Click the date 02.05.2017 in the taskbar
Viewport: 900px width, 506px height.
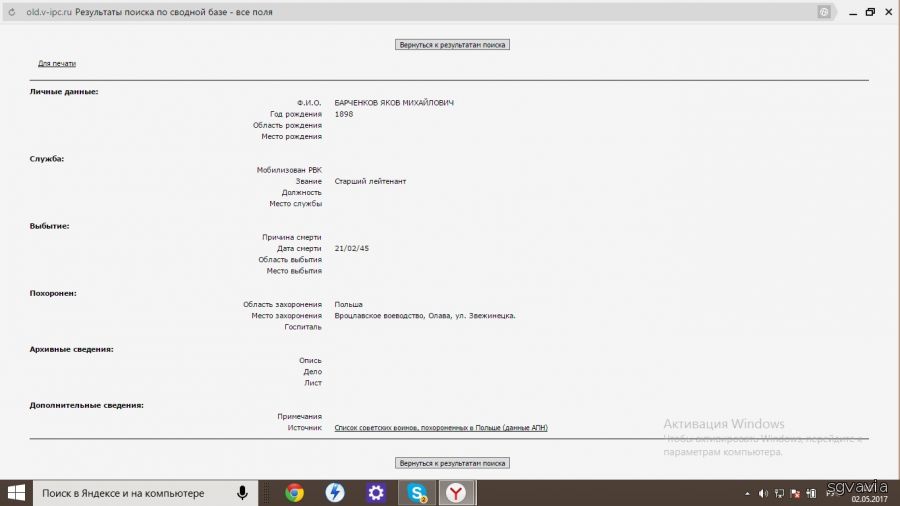tap(870, 500)
